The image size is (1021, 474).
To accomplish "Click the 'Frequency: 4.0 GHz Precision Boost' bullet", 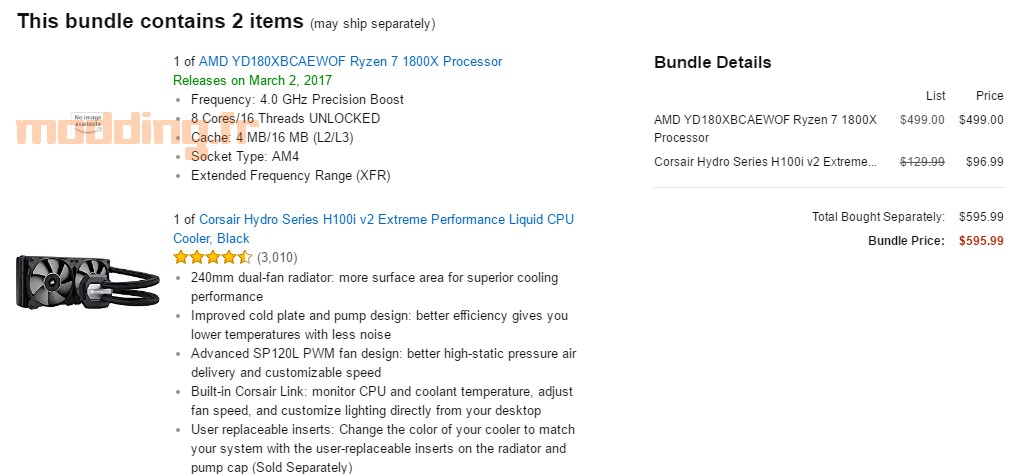I will (297, 100).
